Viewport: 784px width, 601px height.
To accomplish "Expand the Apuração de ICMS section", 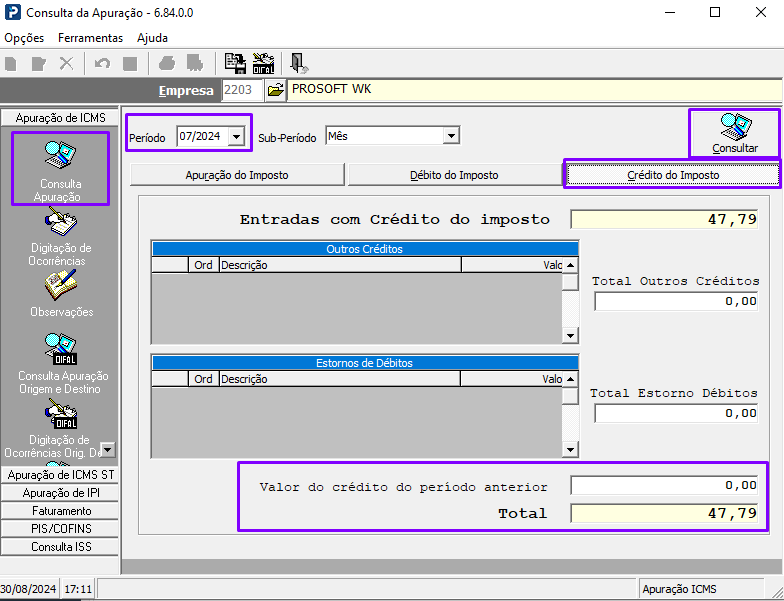I will [x=60, y=118].
